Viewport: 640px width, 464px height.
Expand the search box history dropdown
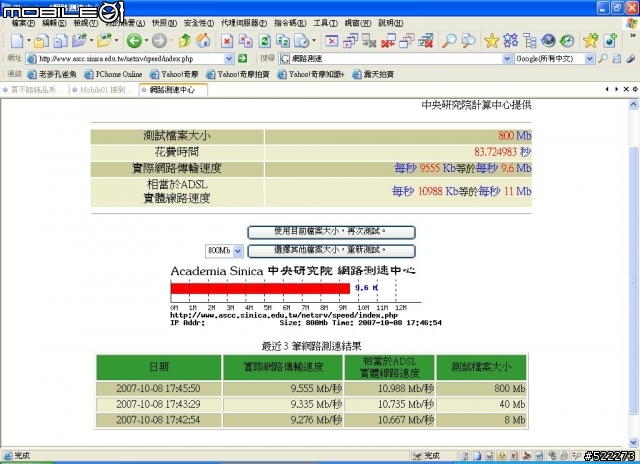tap(507, 59)
